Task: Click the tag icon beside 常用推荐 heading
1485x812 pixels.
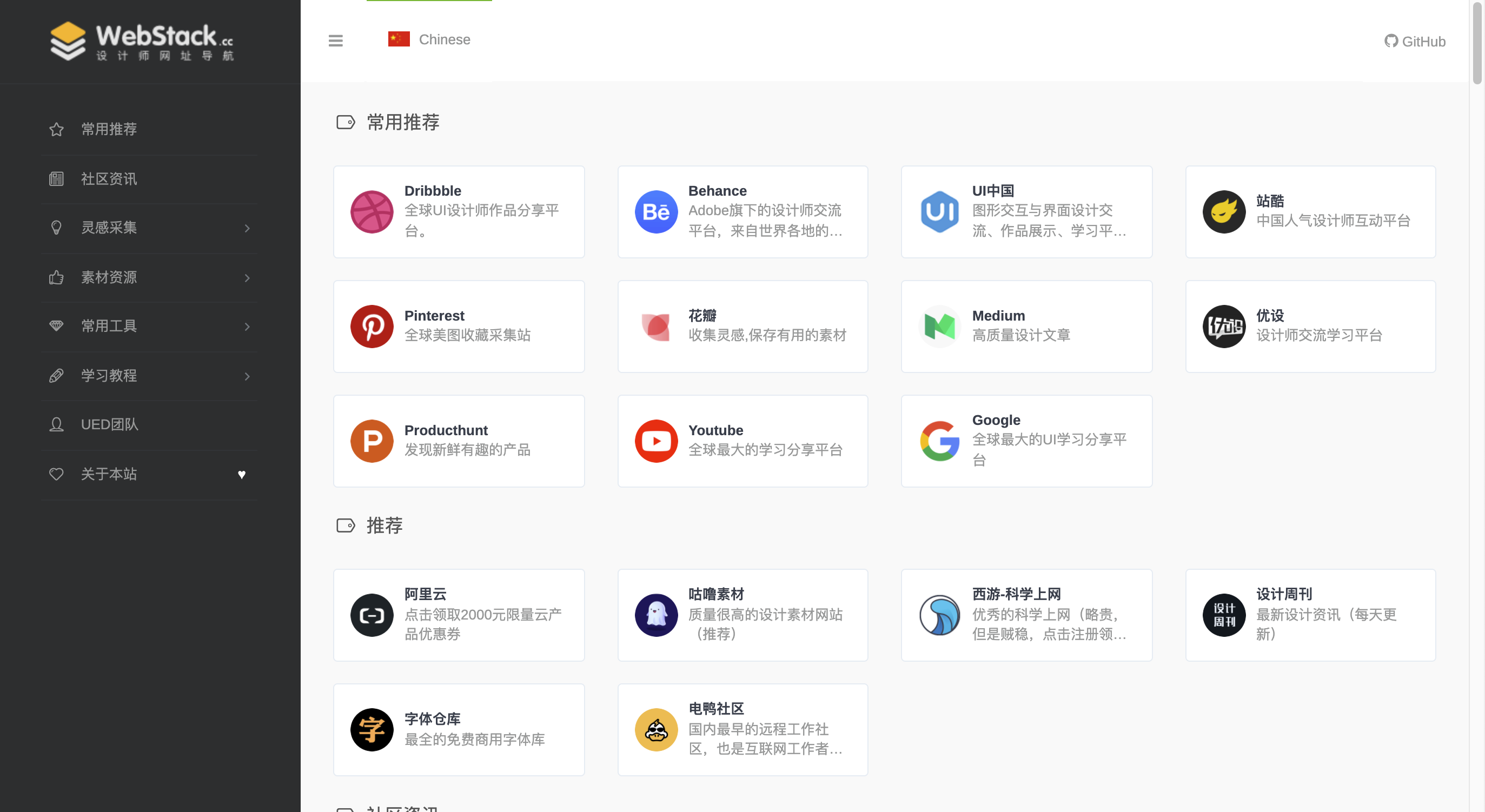Action: [x=346, y=122]
